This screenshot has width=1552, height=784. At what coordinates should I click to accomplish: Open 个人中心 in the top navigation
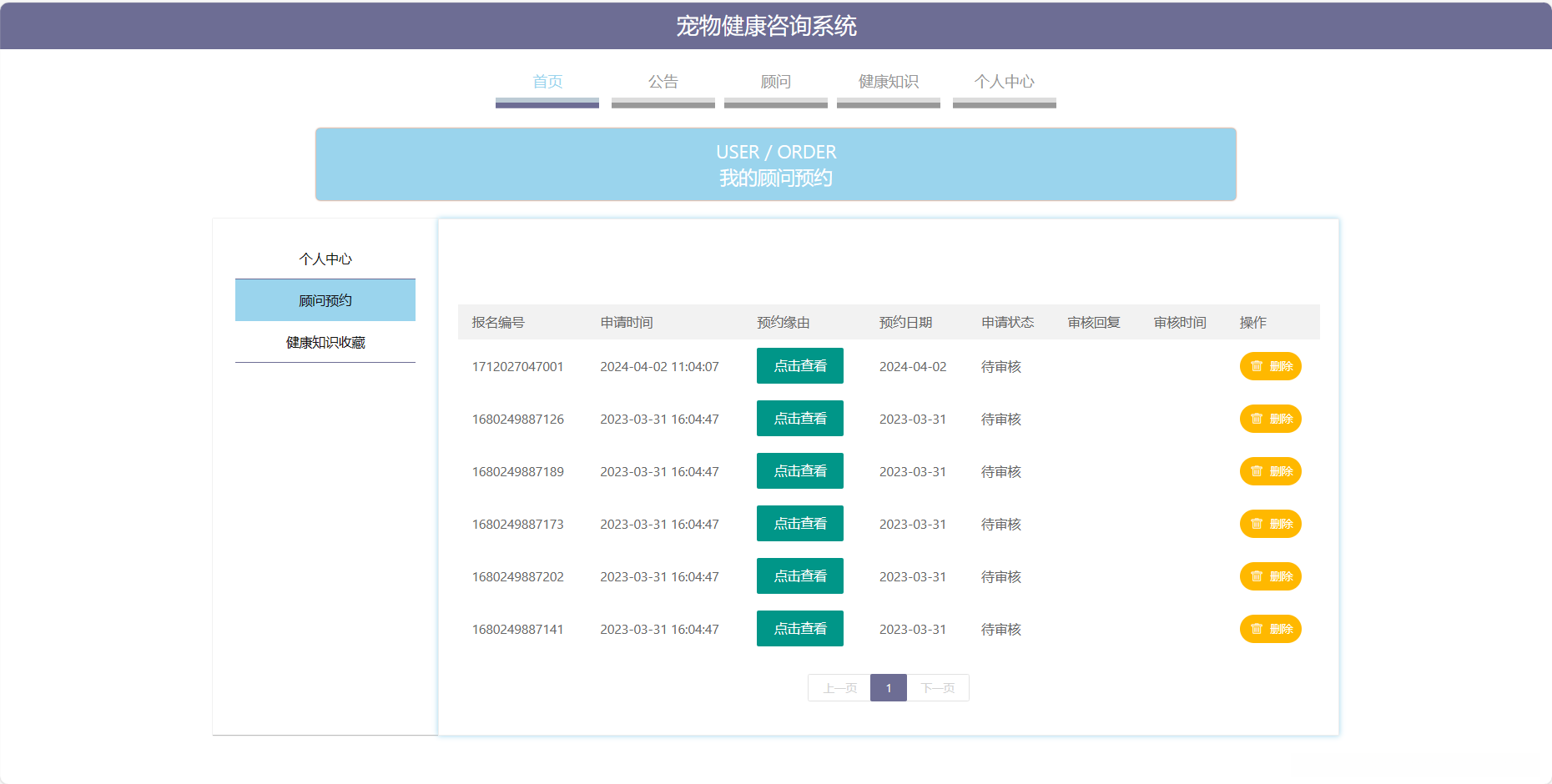click(x=1005, y=82)
